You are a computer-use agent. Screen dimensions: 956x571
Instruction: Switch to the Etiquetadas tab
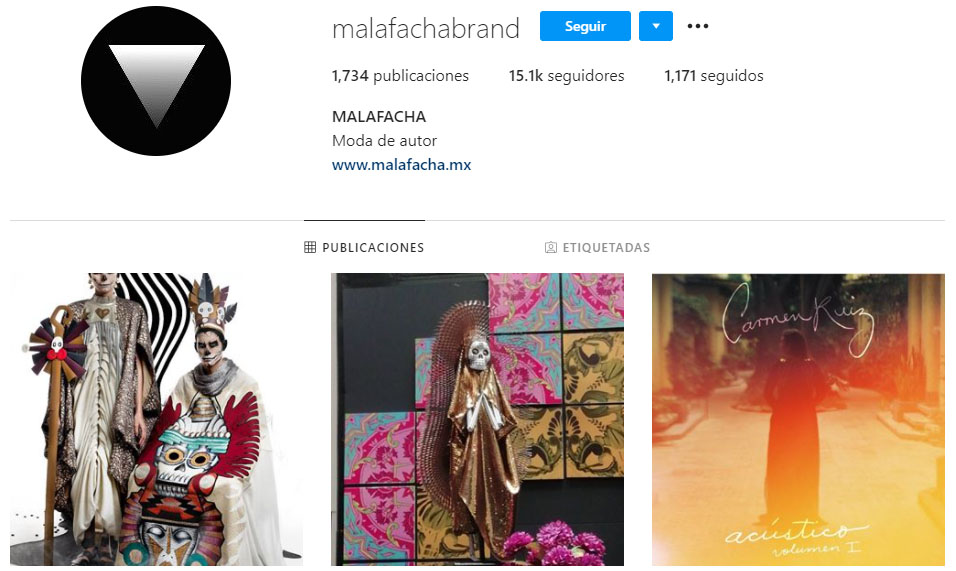(598, 247)
